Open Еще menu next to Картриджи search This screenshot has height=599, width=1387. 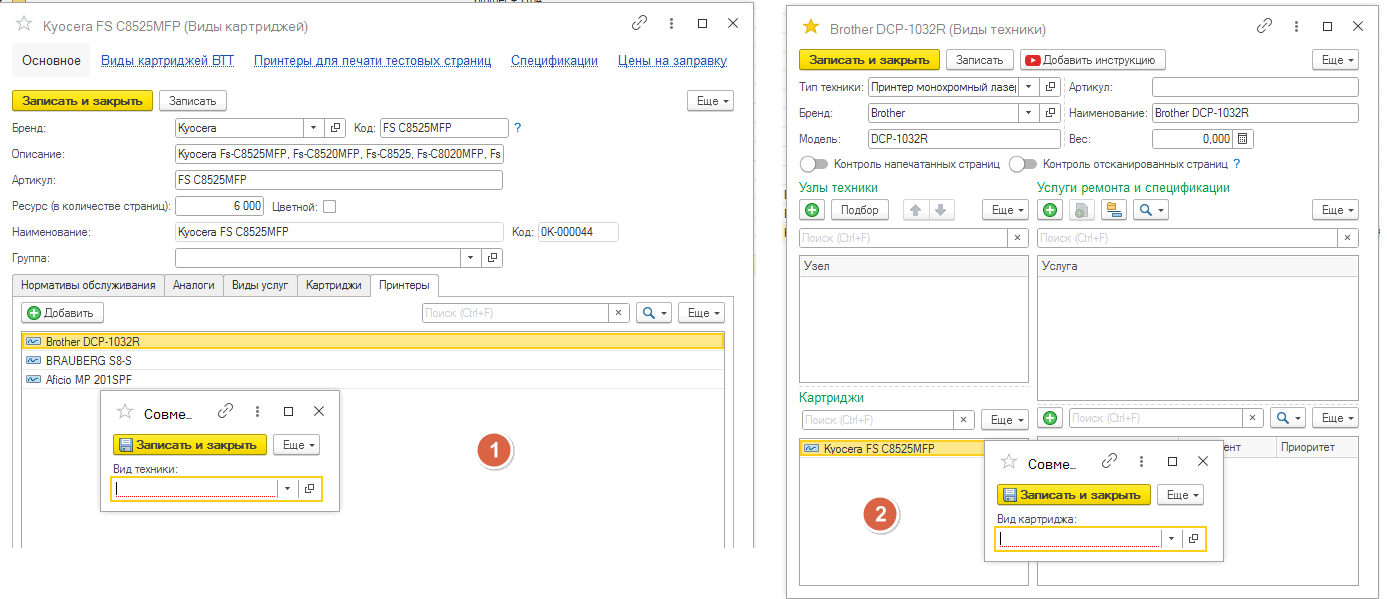pyautogui.click(x=1005, y=420)
